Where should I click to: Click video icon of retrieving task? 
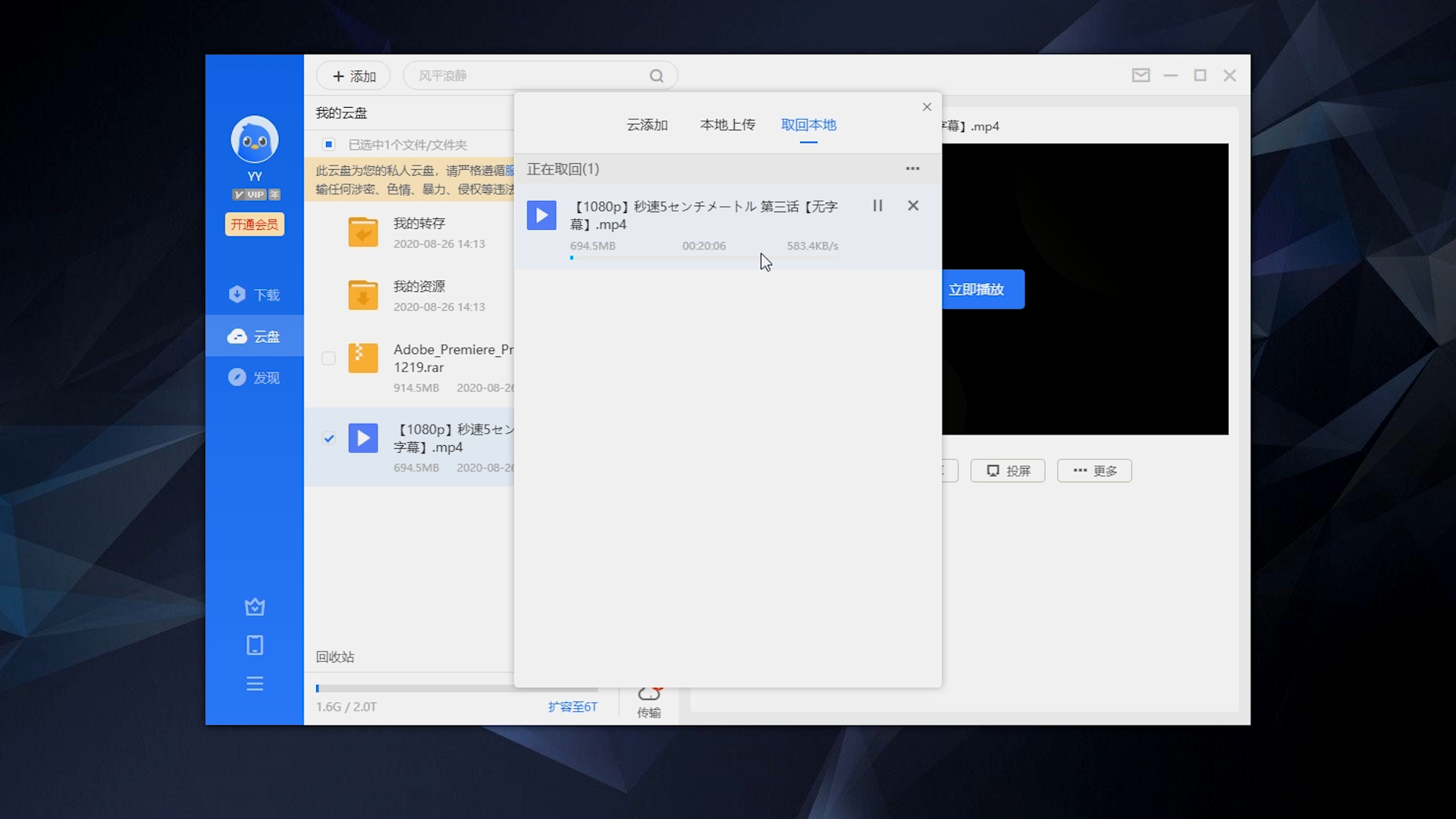tap(541, 215)
